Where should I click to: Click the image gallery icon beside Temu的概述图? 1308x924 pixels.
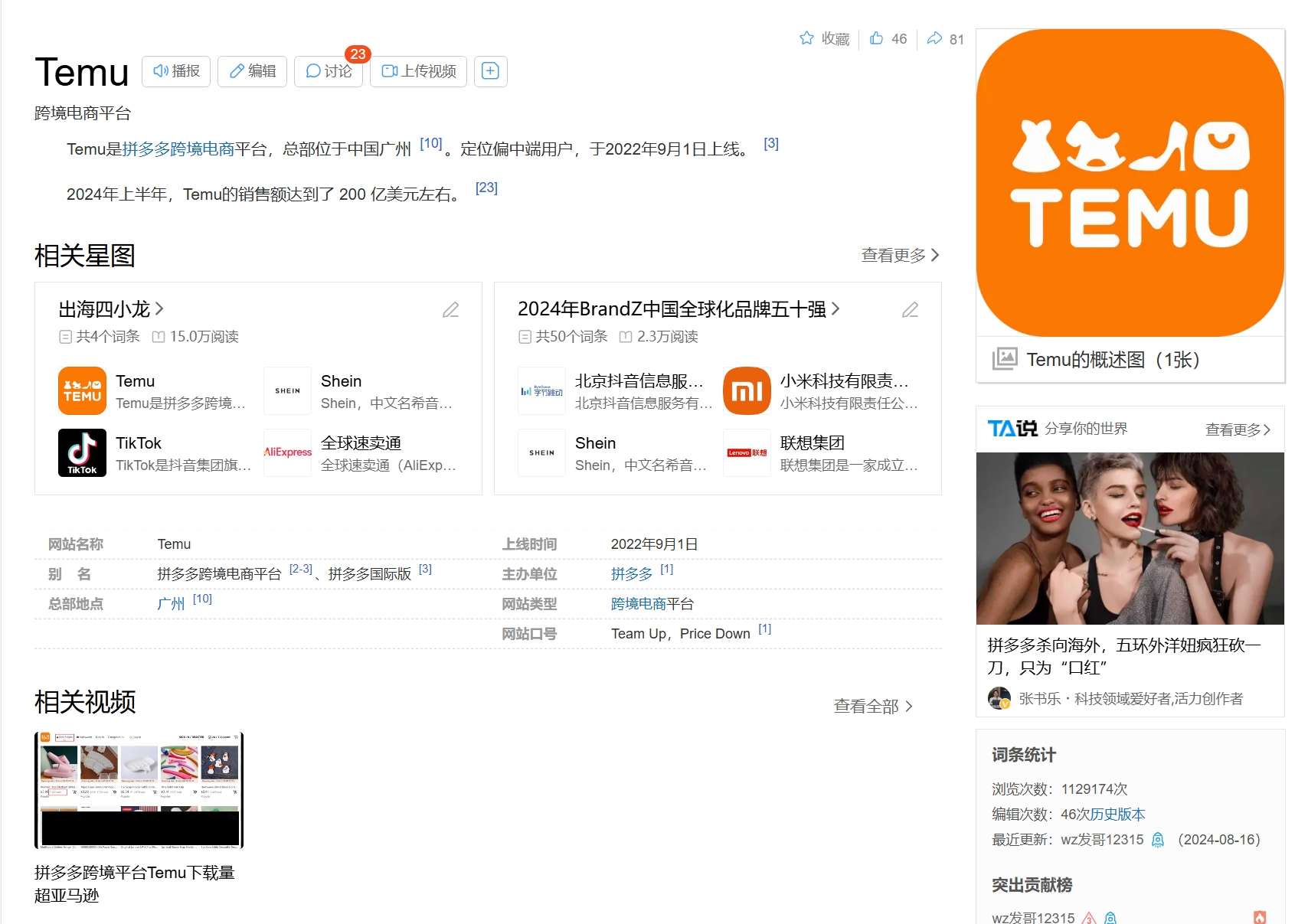point(1005,359)
